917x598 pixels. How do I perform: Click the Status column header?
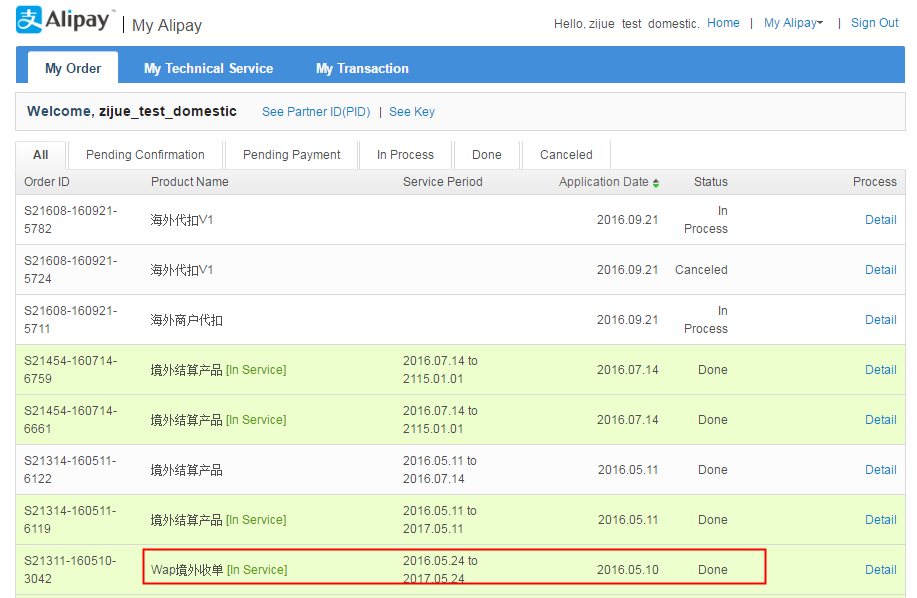coord(711,182)
